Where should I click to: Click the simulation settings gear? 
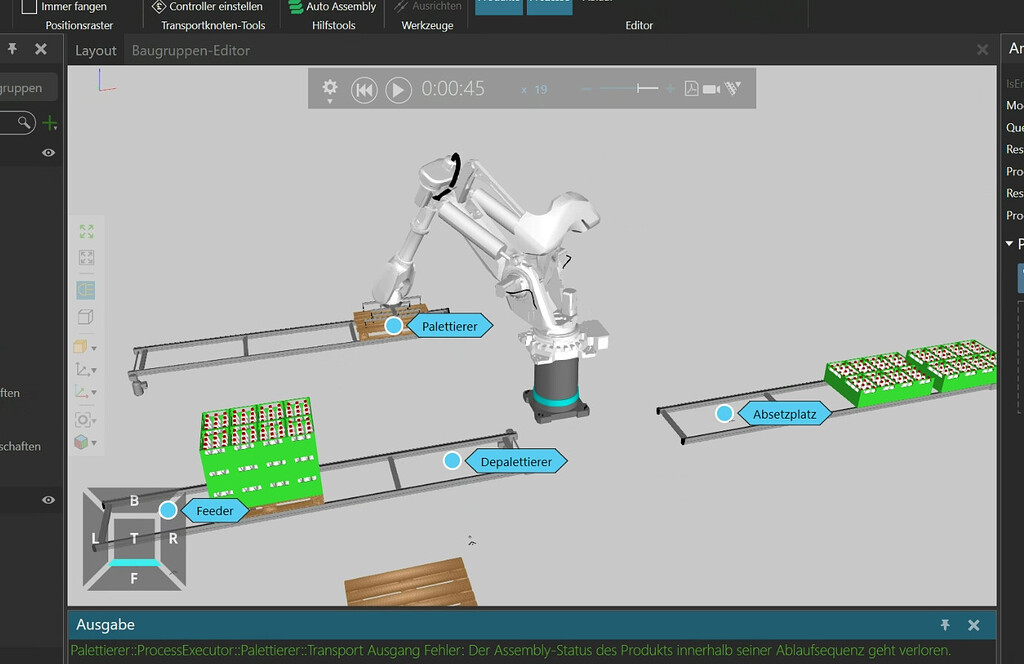tap(330, 88)
